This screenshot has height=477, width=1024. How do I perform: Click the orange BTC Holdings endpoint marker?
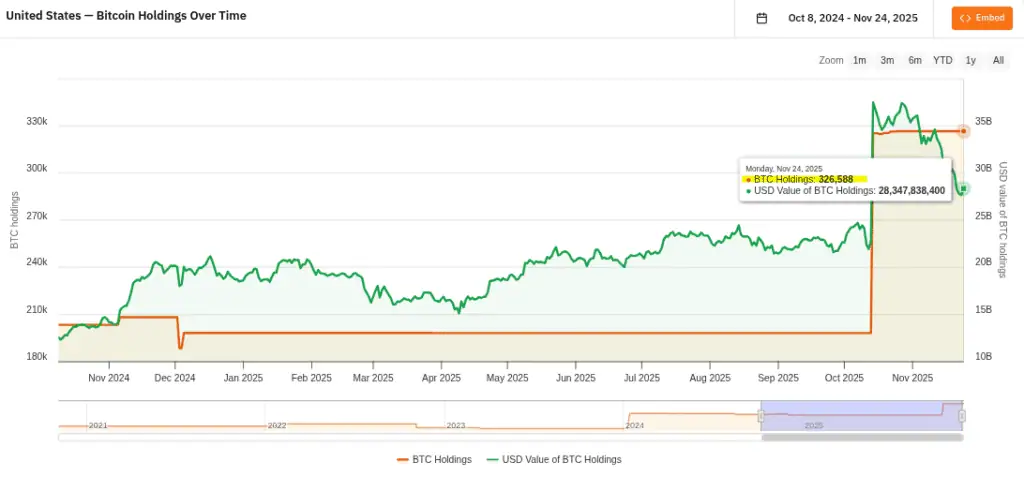point(963,131)
